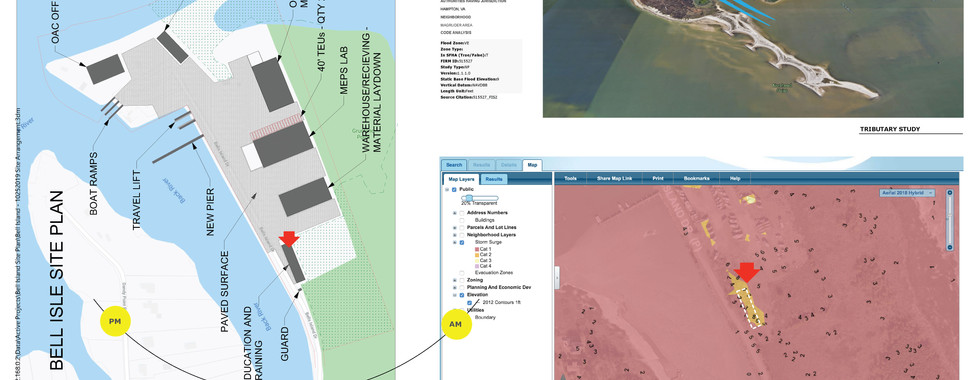980x380 pixels.
Task: Uncheck the Elevation layer checkbox
Action: [462, 295]
